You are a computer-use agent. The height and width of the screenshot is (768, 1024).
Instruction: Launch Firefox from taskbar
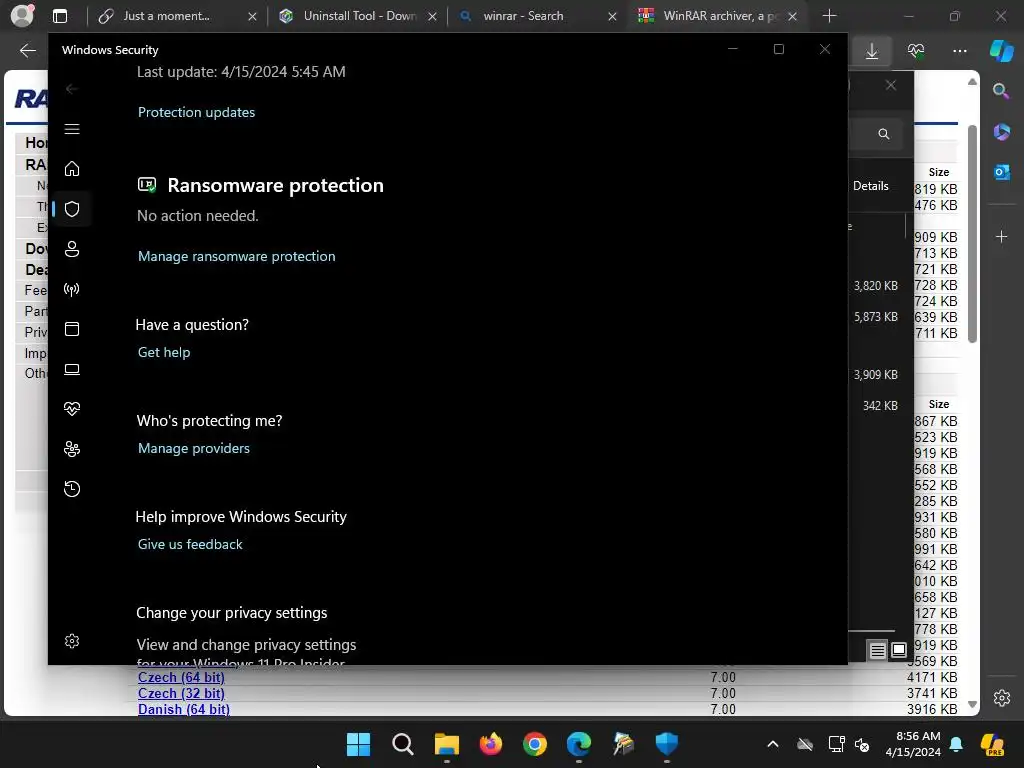click(491, 744)
